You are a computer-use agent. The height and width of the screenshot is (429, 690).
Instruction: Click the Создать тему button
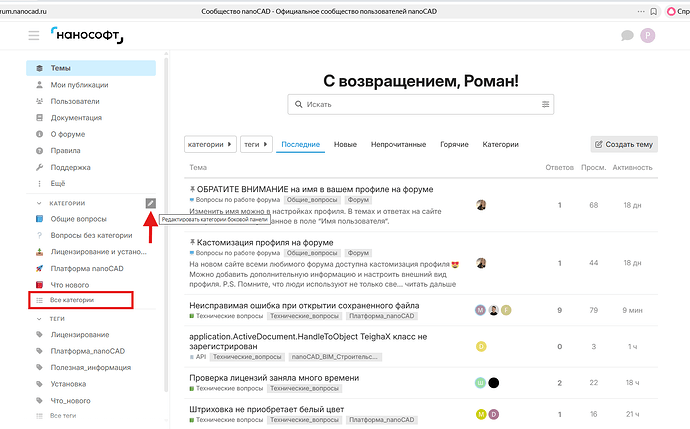pyautogui.click(x=624, y=144)
